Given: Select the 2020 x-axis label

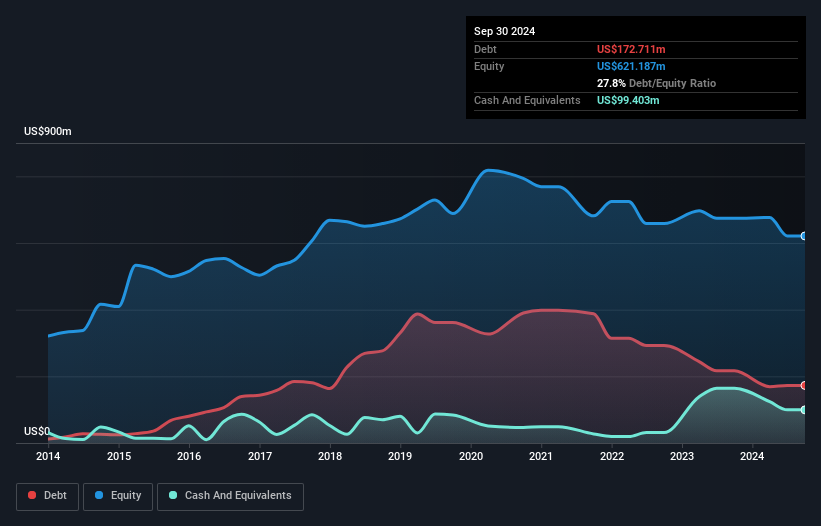Looking at the screenshot, I should (471, 456).
